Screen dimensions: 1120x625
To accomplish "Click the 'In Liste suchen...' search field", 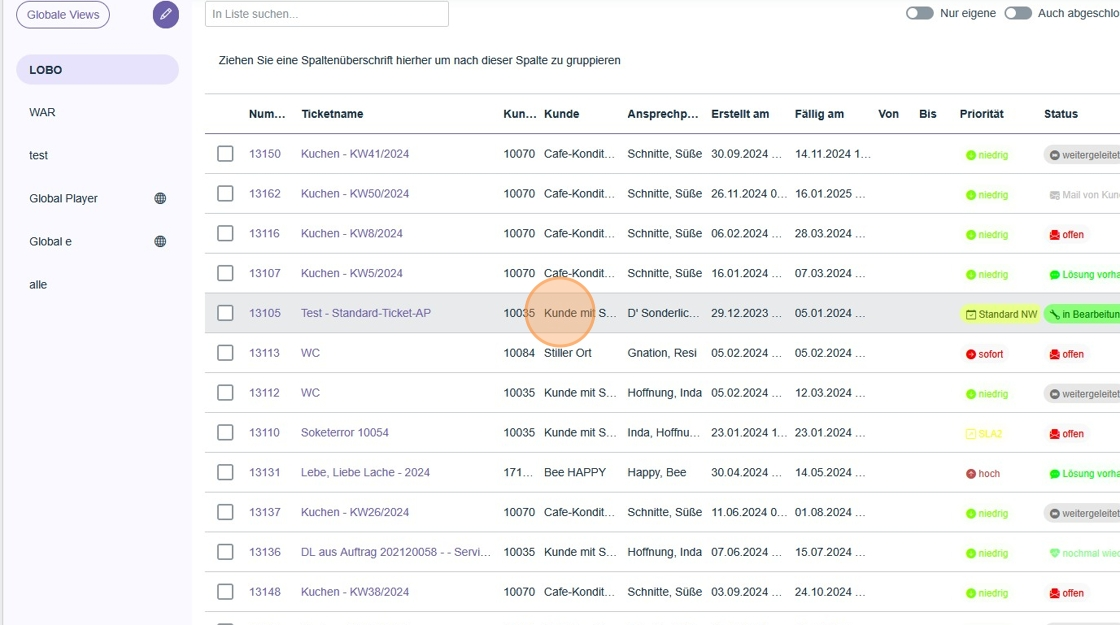I will 326,14.
